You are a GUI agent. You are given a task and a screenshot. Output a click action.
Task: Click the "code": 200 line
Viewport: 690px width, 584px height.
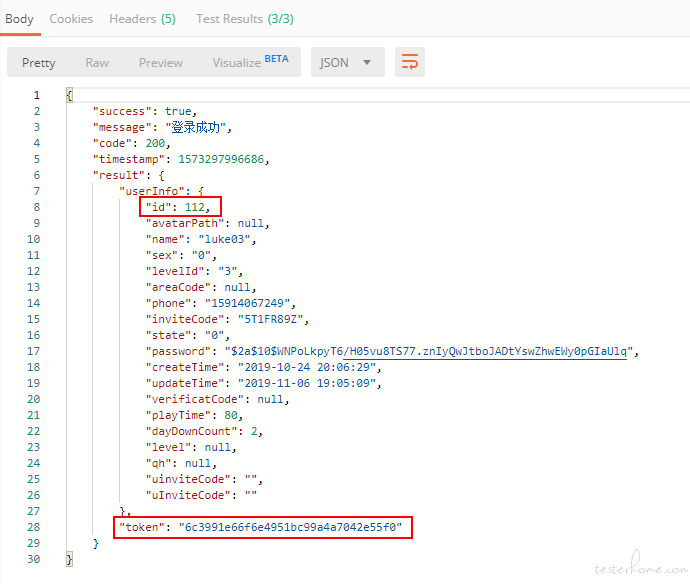tap(131, 143)
